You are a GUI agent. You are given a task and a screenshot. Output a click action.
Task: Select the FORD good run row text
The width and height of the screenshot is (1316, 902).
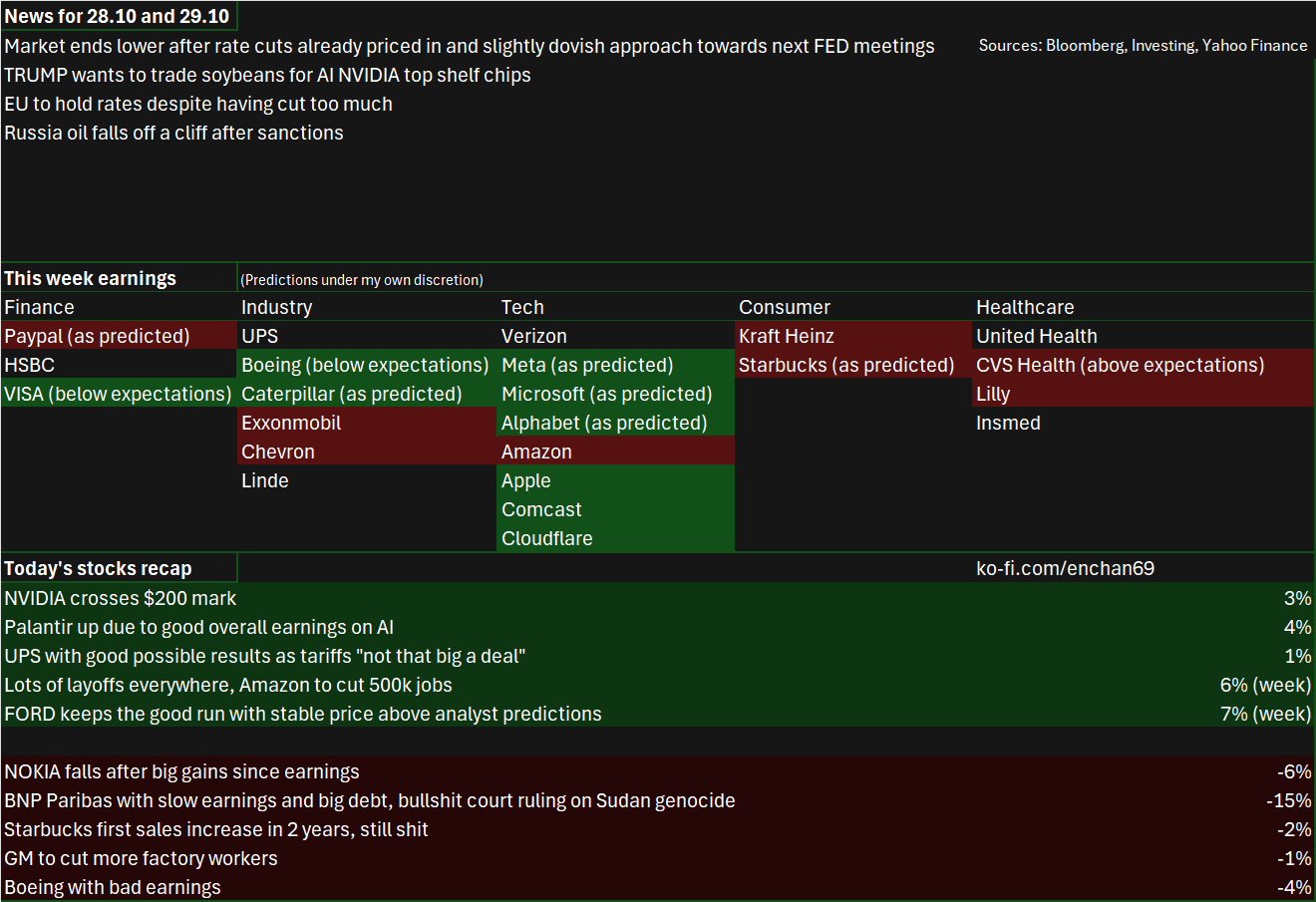[303, 714]
